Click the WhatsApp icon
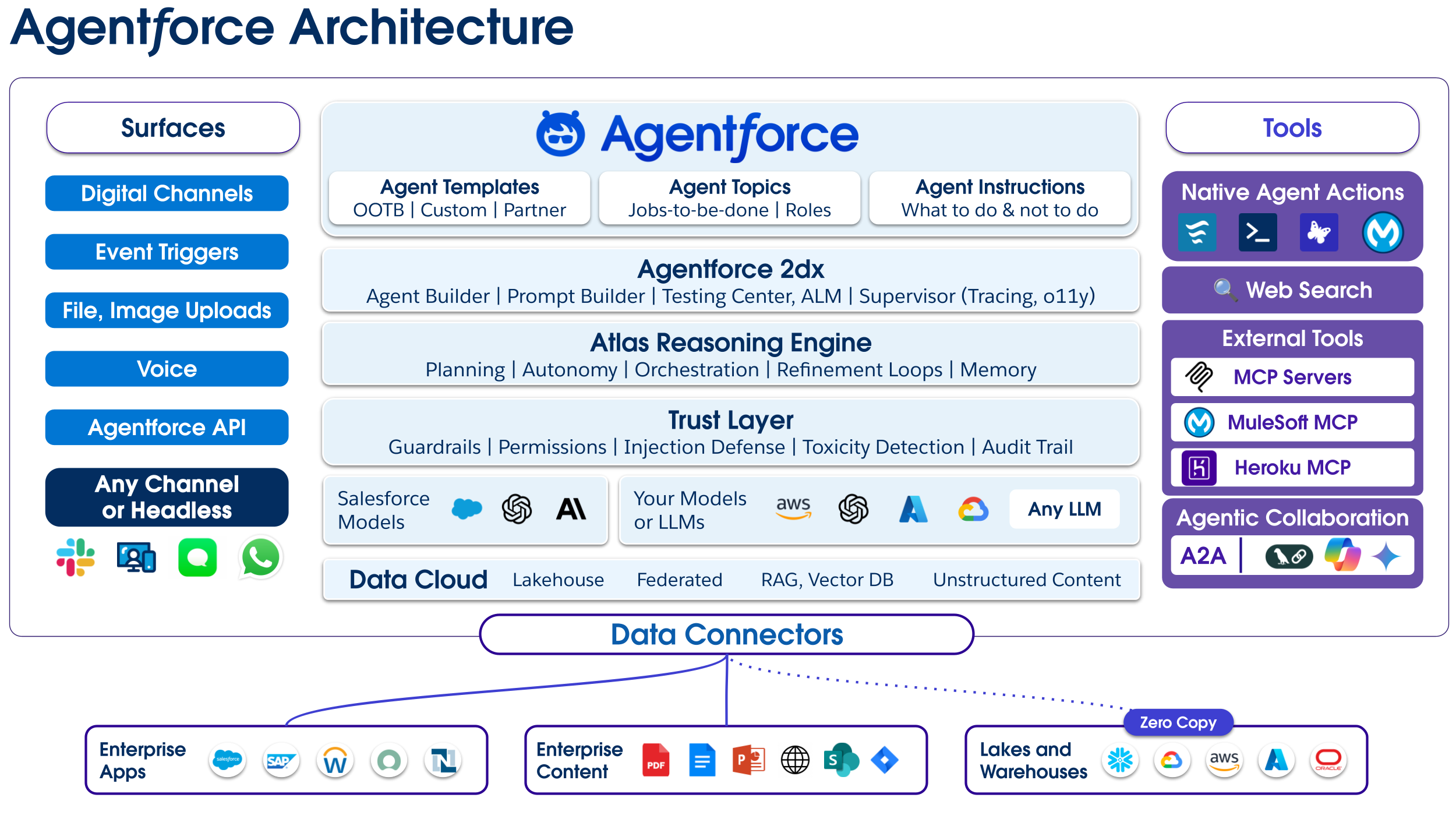Viewport: 1456px width, 819px height. [260, 557]
